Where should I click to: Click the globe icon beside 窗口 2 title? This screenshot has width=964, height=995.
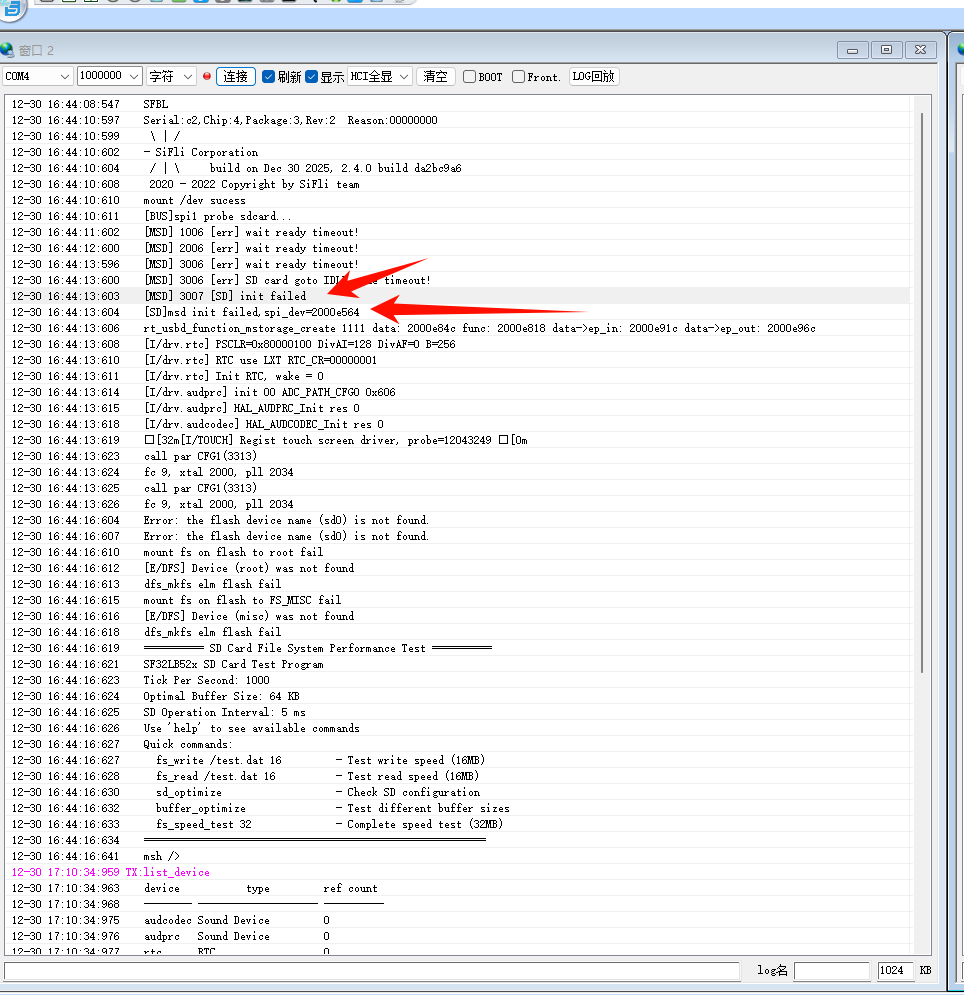click(x=8, y=50)
